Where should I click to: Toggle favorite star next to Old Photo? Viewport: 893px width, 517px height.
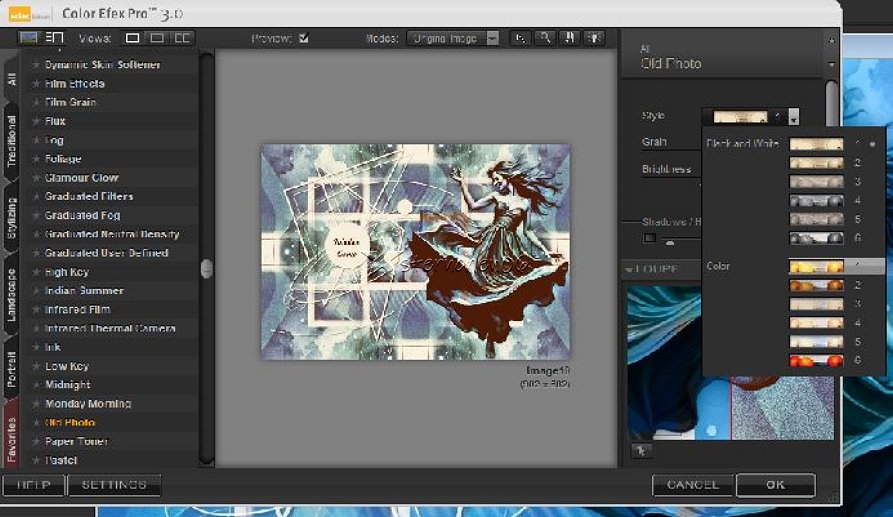click(x=36, y=423)
